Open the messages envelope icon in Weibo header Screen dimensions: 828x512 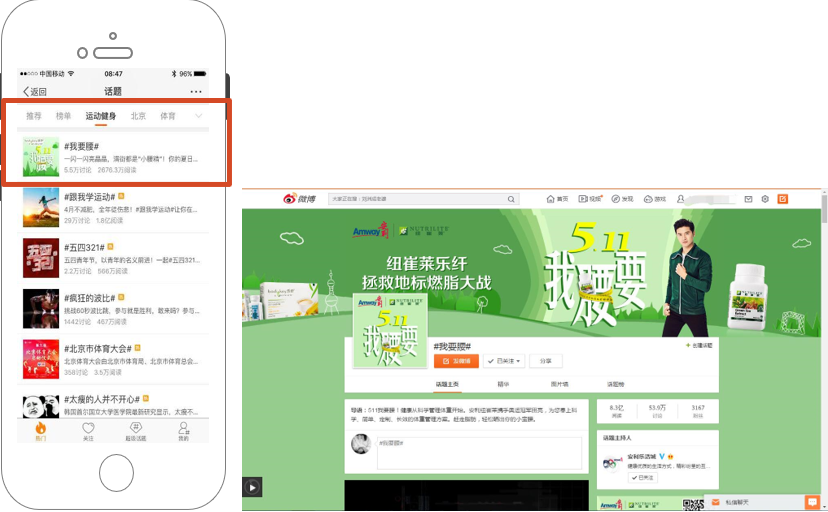(x=748, y=199)
